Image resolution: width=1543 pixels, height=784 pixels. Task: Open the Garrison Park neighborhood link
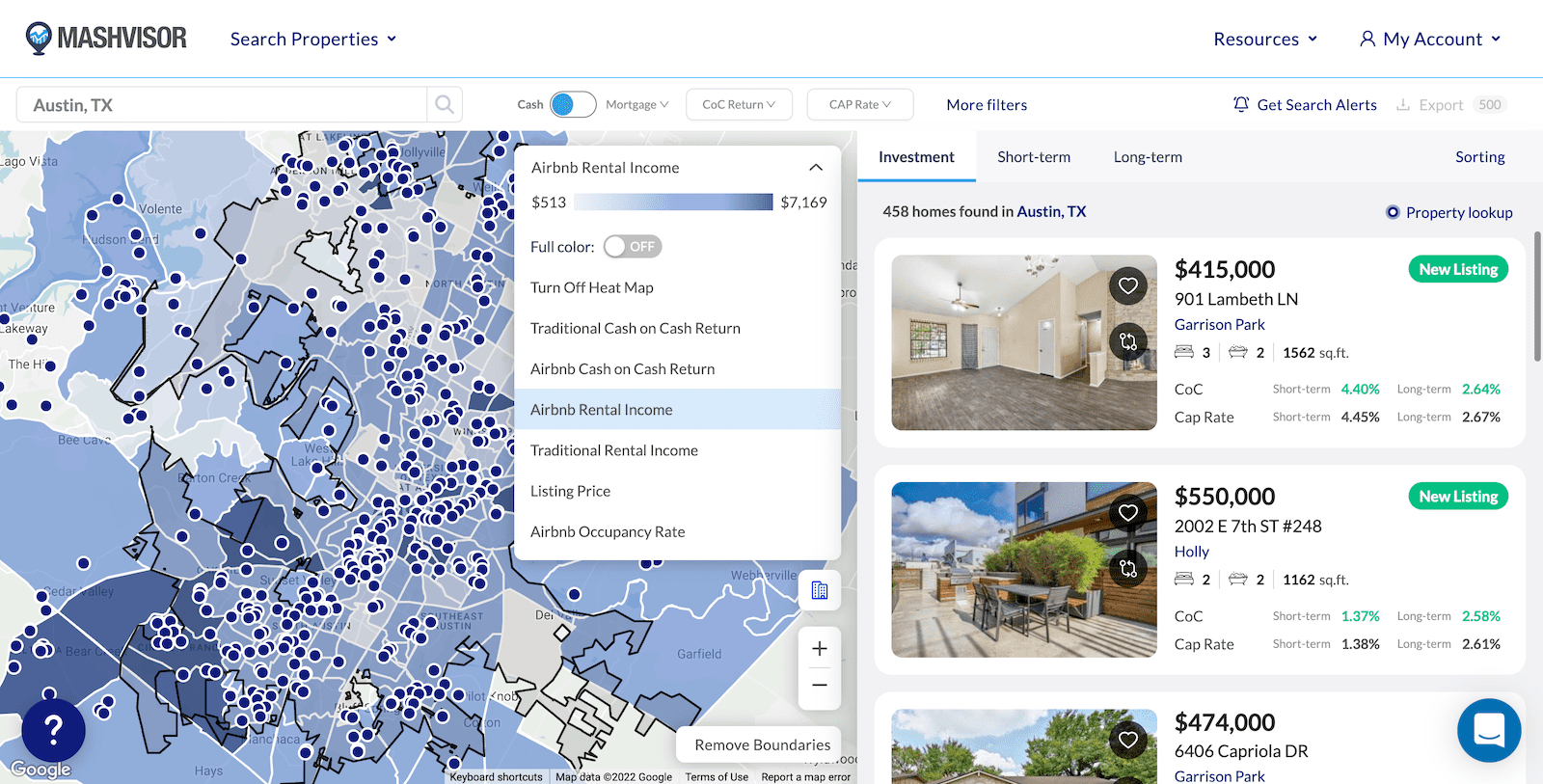click(x=1219, y=325)
